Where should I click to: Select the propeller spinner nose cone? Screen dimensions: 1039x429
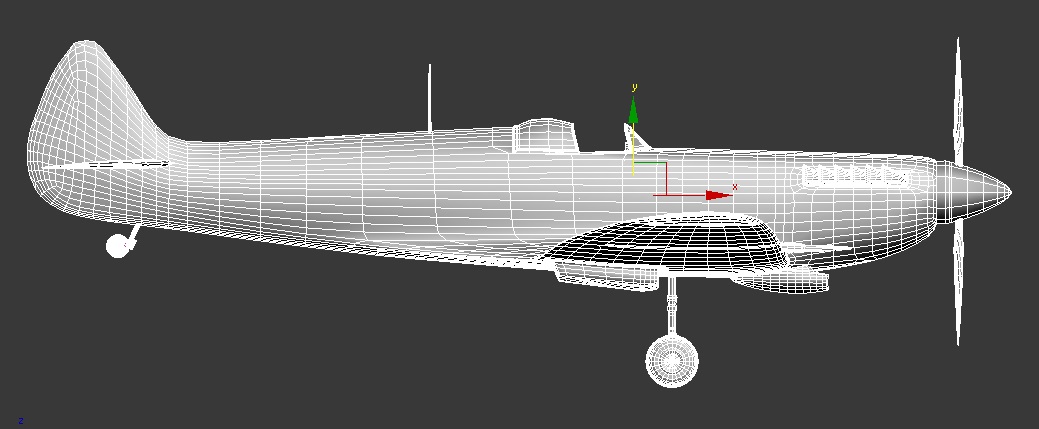(973, 191)
